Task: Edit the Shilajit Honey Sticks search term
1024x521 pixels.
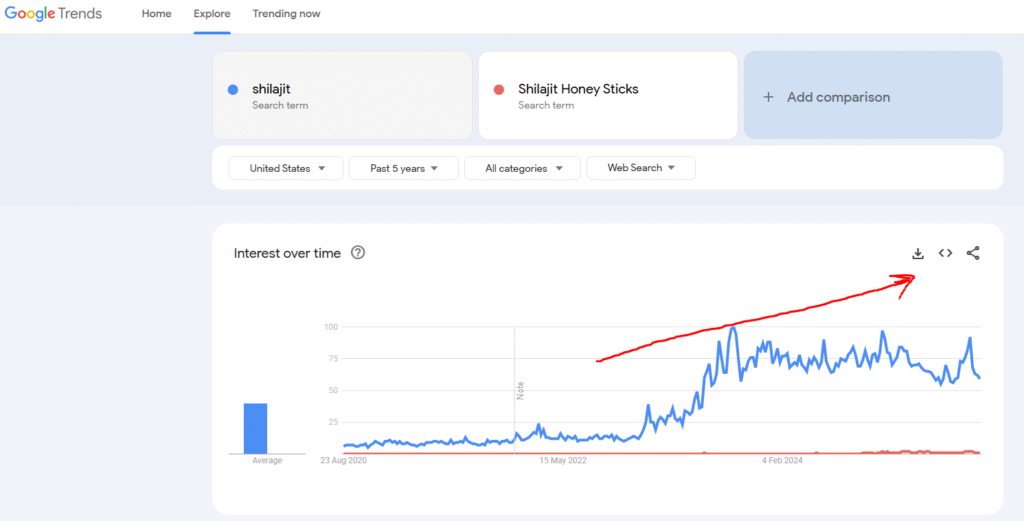Action: pos(608,95)
